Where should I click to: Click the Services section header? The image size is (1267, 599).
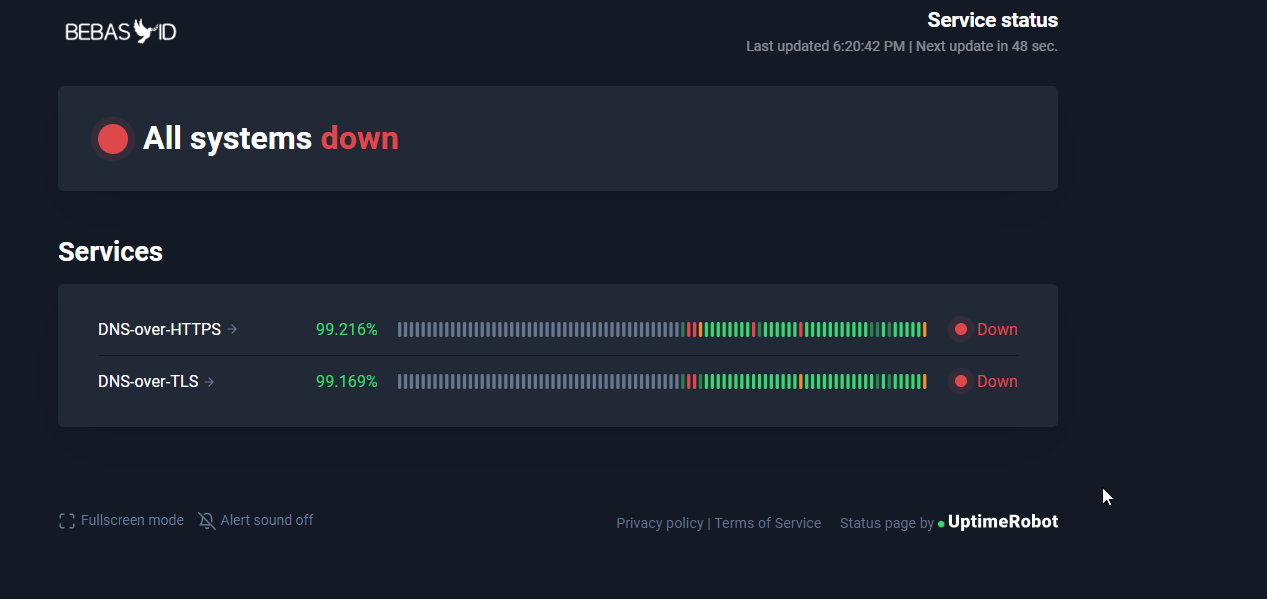pos(110,252)
